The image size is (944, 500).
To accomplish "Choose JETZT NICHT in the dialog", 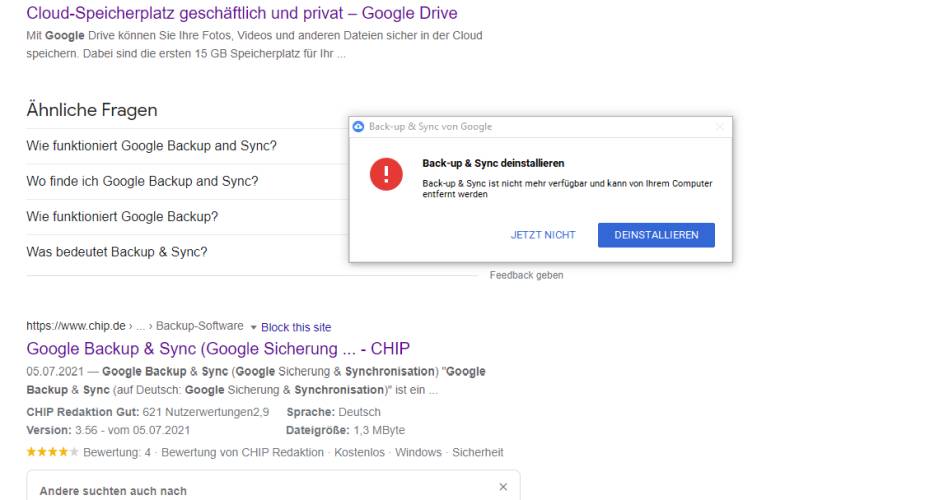I will (543, 235).
